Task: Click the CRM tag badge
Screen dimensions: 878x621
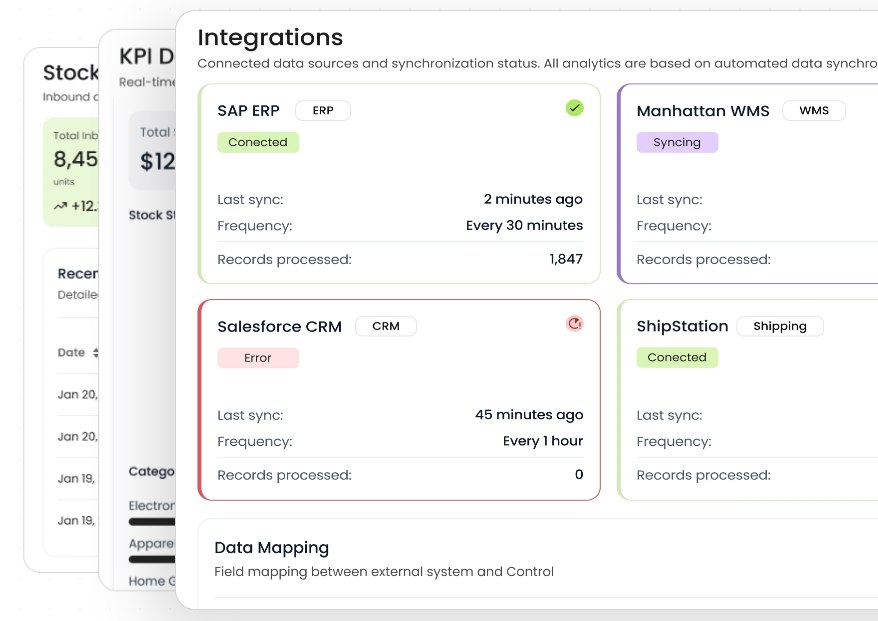Action: click(x=386, y=326)
